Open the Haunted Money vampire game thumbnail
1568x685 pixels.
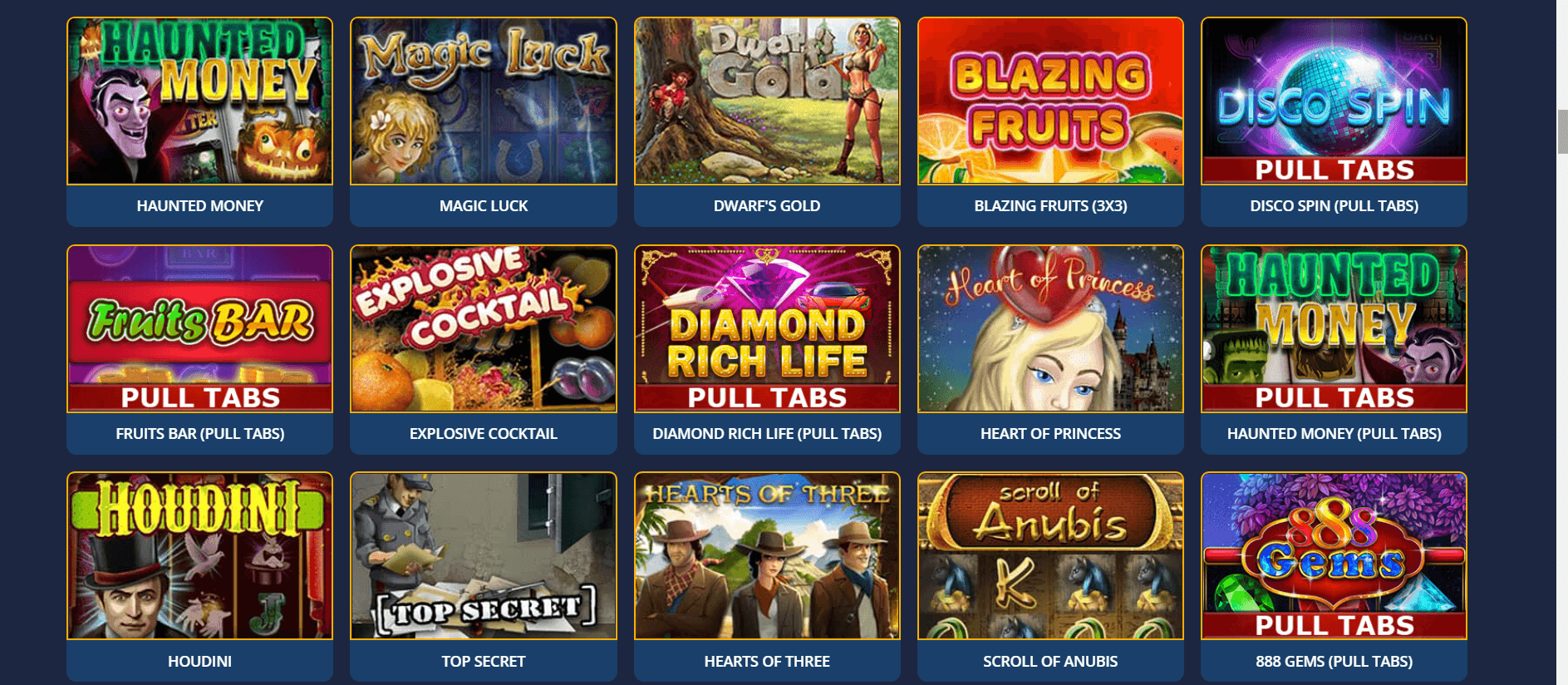coord(199,101)
